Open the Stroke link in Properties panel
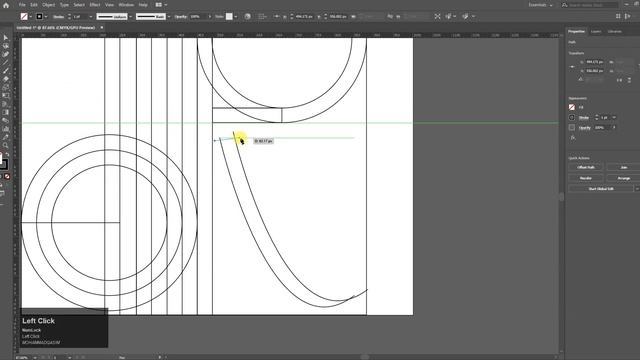Viewport: 640px width, 360px height. point(584,118)
